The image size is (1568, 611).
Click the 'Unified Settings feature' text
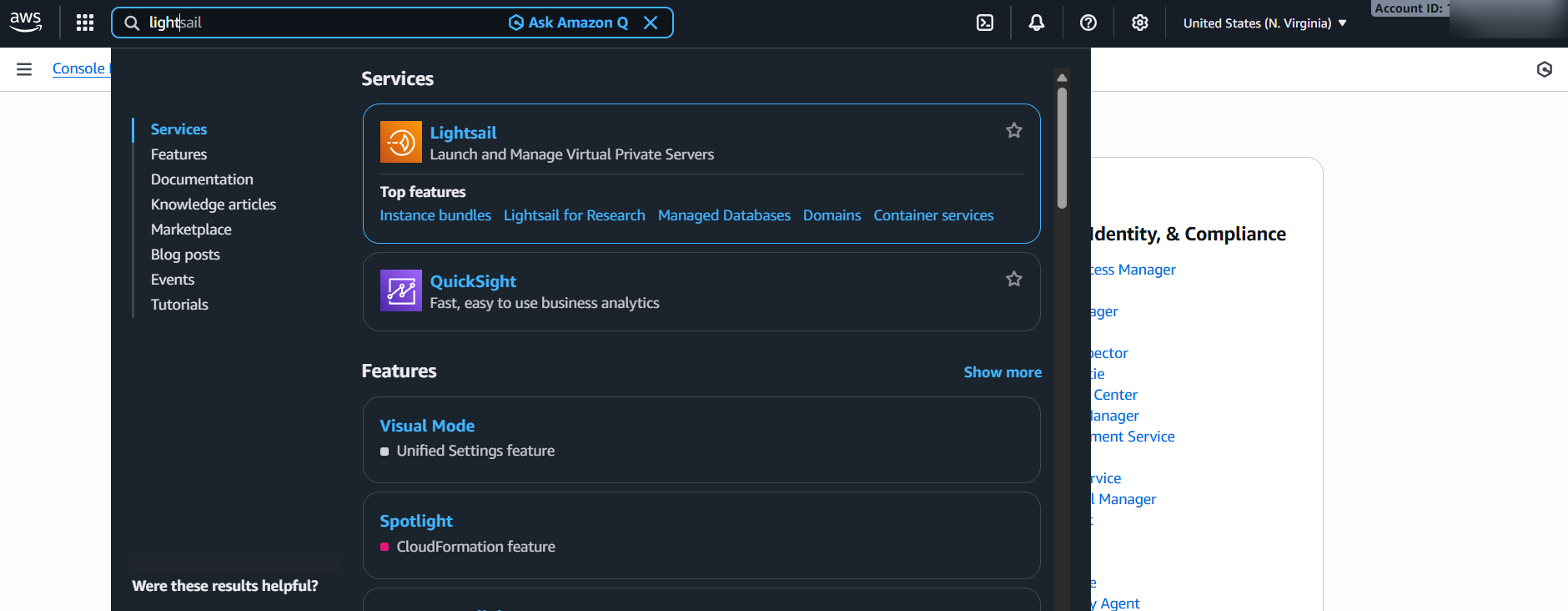pos(475,451)
